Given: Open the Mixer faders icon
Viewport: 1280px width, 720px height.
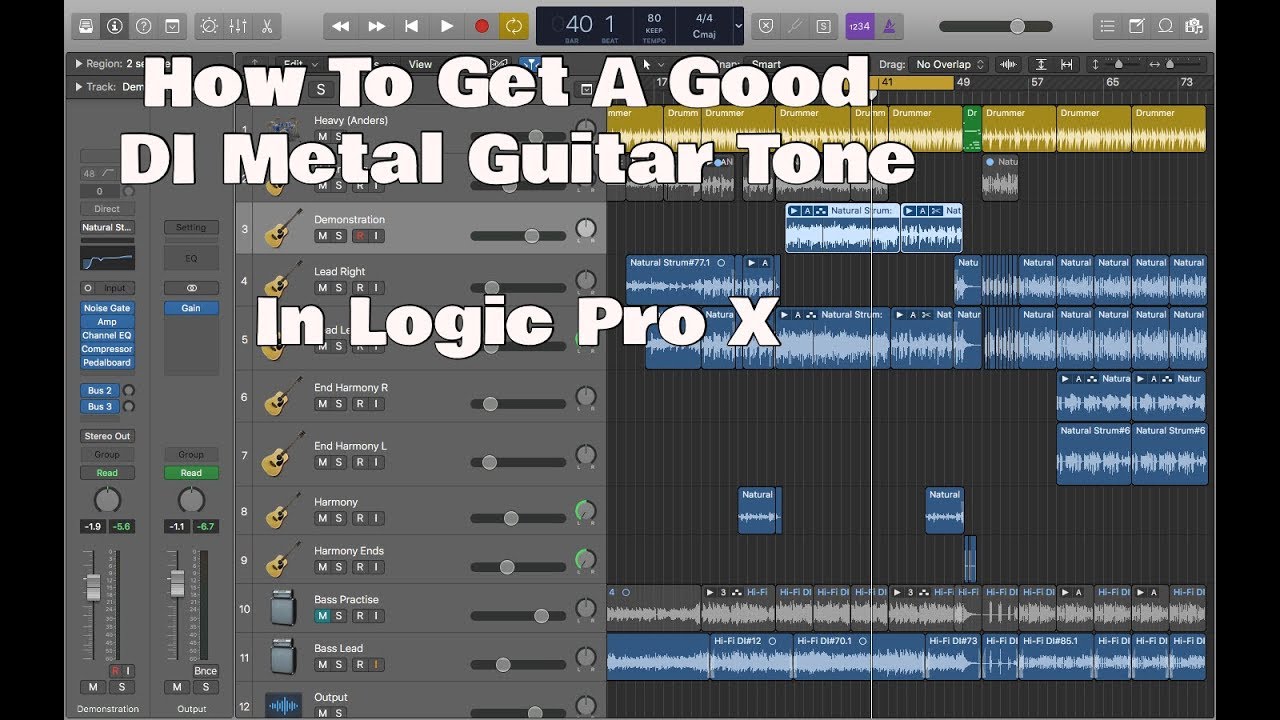Looking at the screenshot, I should click(238, 26).
